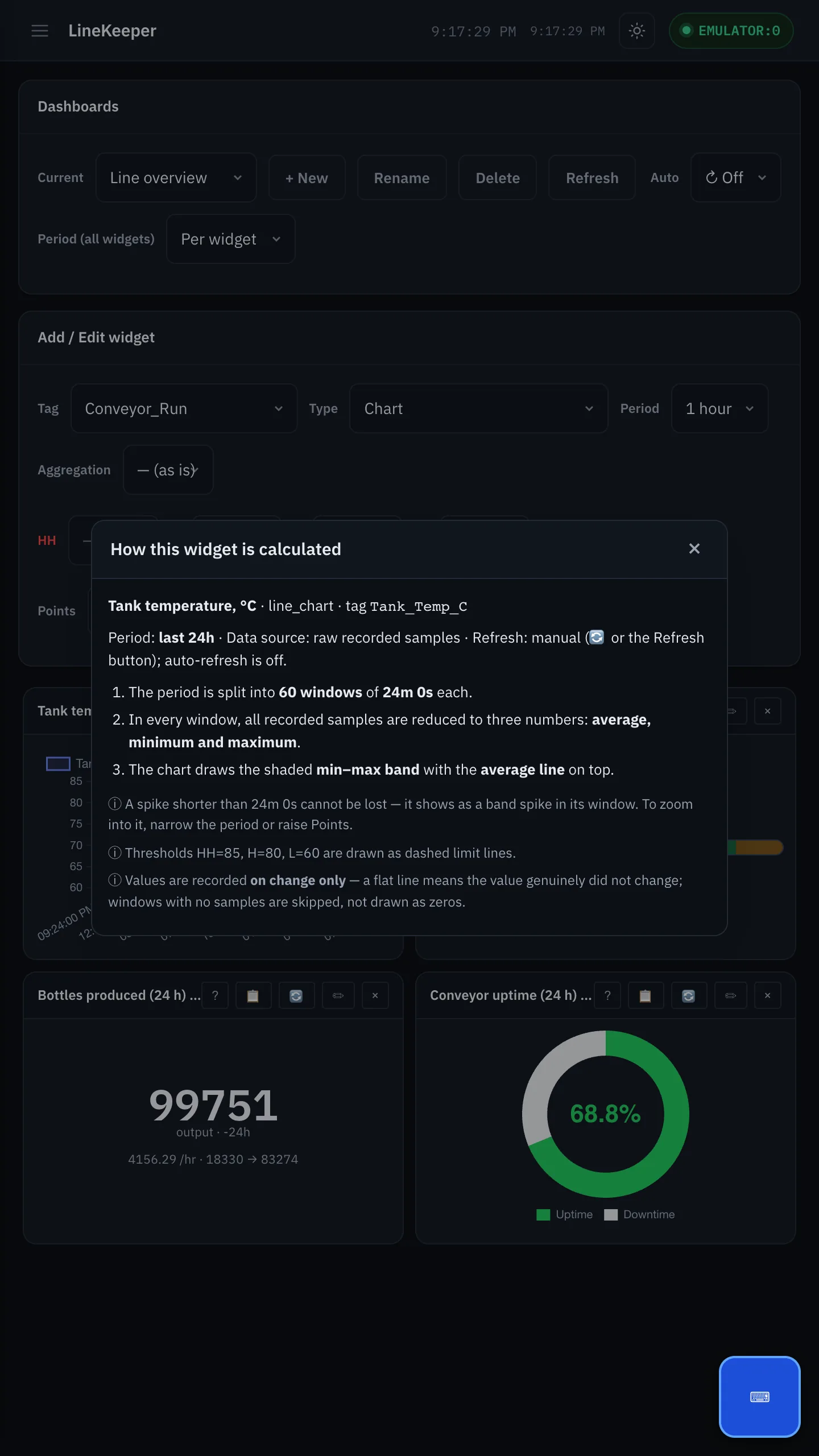Edit Bottles produced widget with pencil icon
Image resolution: width=819 pixels, height=1456 pixels.
click(x=338, y=995)
